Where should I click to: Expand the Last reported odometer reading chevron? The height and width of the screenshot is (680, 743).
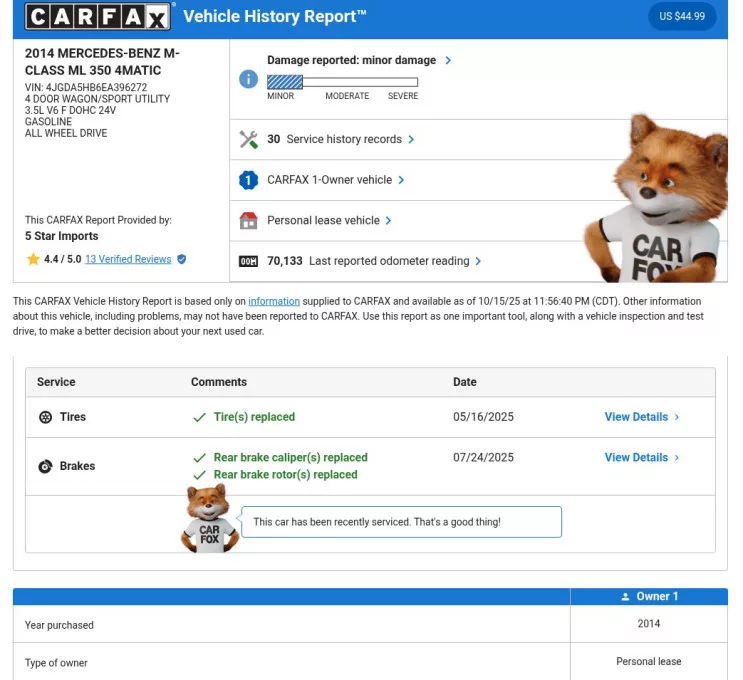coord(478,262)
